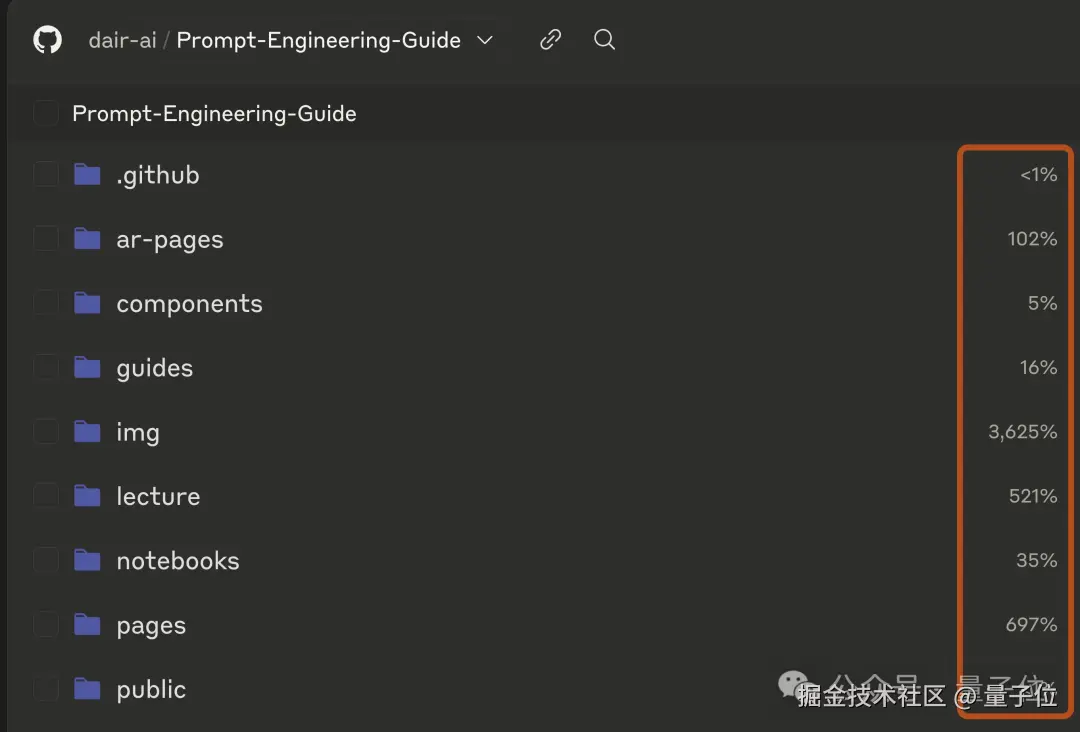Screen dimensions: 1080x732
Task: Click the img folder icon
Action: click(88, 432)
